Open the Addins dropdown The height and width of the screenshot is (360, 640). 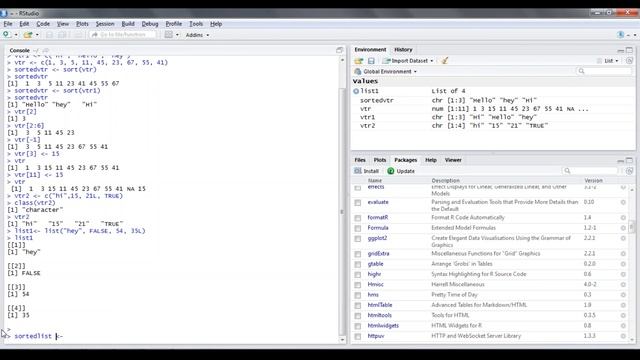click(198, 35)
